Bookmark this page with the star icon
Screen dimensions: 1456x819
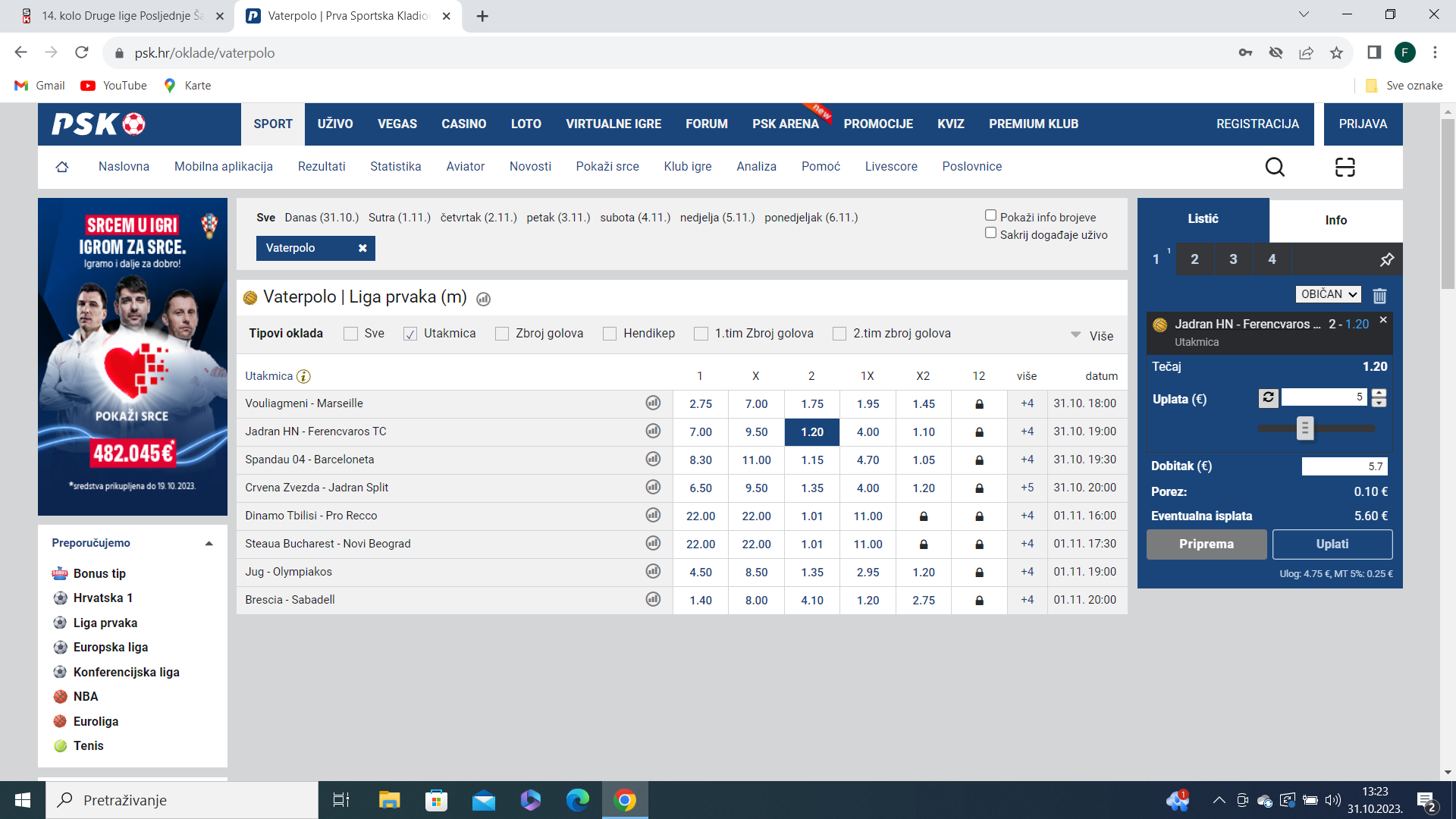1336,53
